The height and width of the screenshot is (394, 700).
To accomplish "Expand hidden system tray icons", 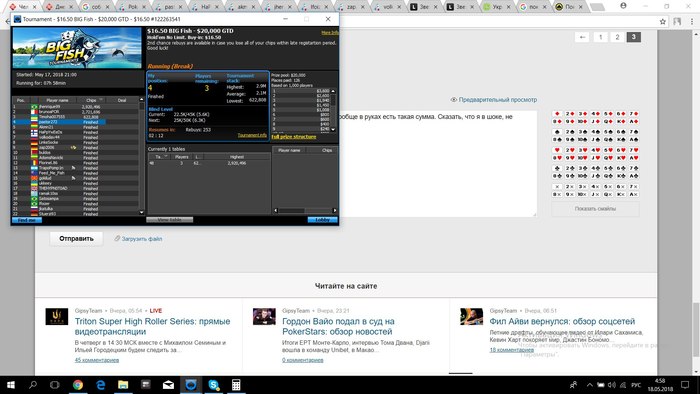I will [x=589, y=385].
